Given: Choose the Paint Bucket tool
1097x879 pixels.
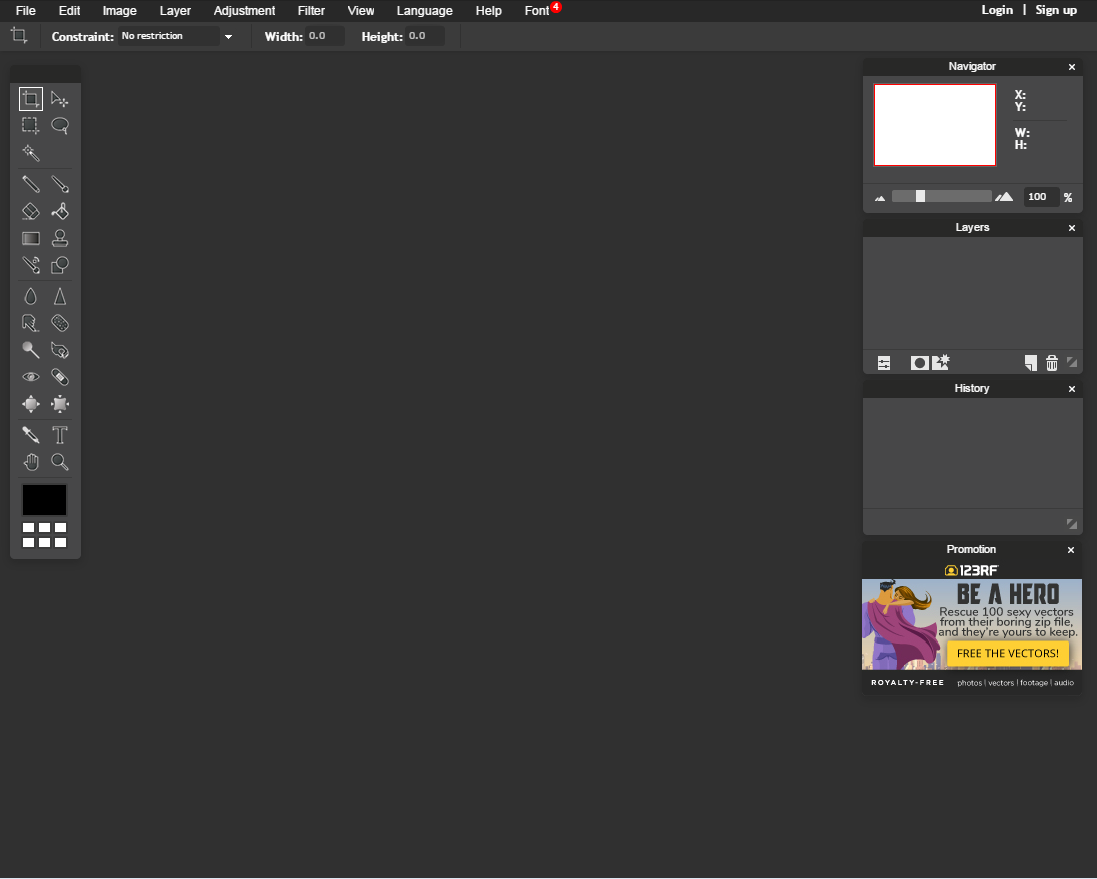Looking at the screenshot, I should point(60,211).
